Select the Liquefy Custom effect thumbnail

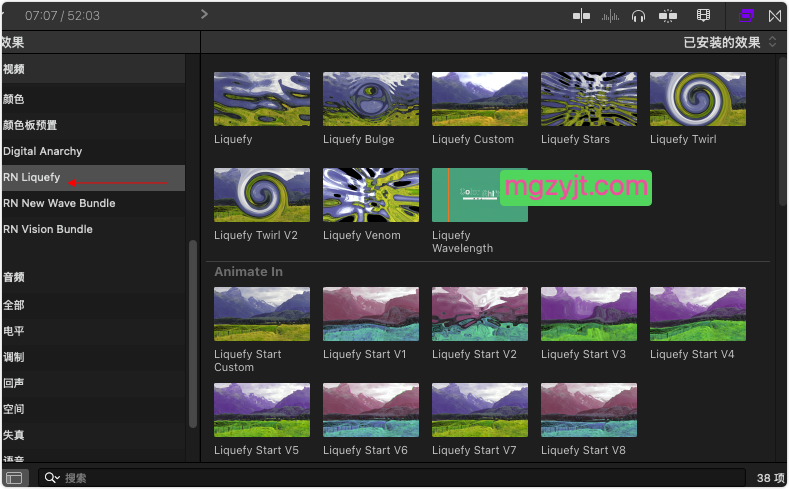click(480, 99)
